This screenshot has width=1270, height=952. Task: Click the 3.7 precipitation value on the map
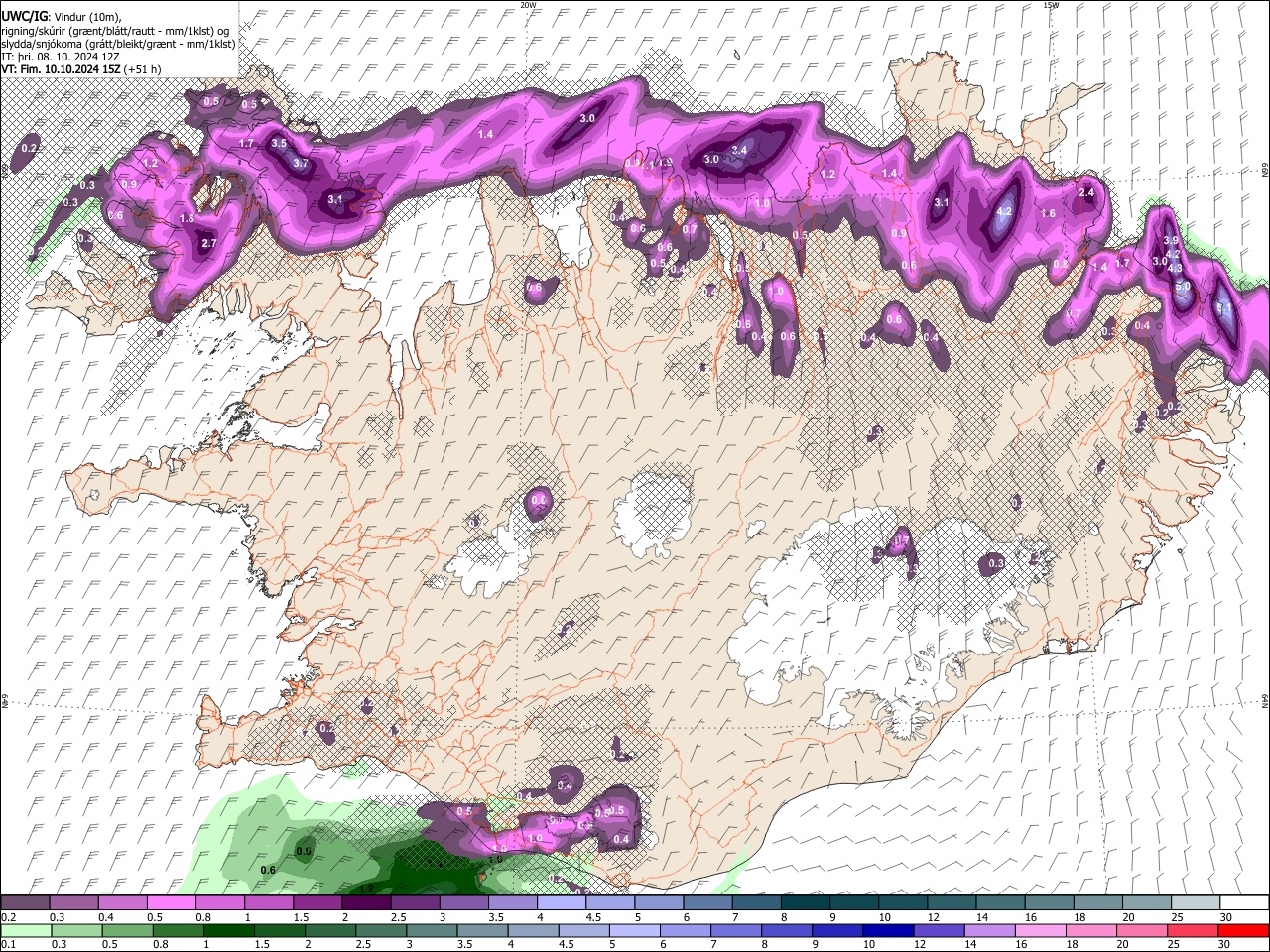coord(301,163)
